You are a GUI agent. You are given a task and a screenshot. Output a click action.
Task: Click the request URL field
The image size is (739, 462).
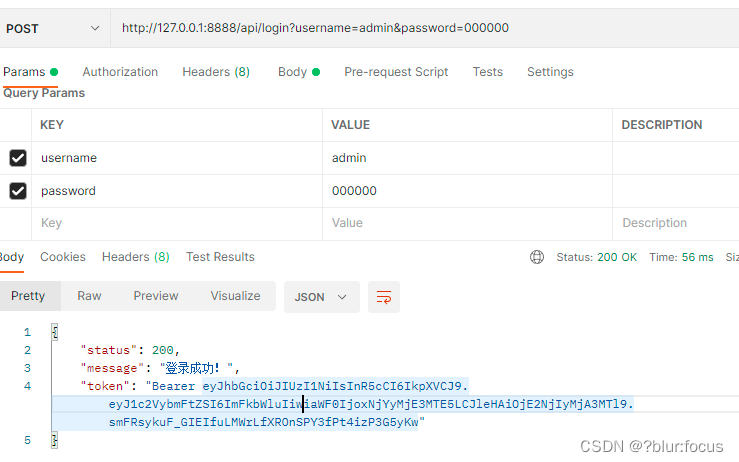tap(425, 28)
